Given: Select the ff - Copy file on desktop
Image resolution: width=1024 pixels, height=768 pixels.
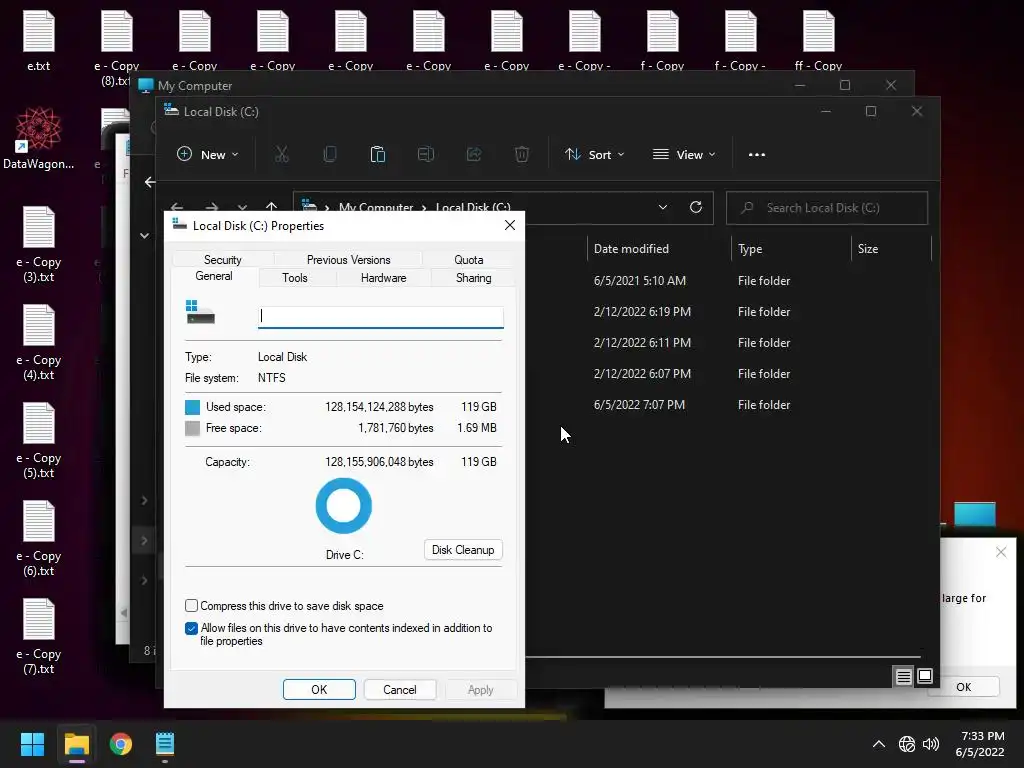Looking at the screenshot, I should coord(818,41).
